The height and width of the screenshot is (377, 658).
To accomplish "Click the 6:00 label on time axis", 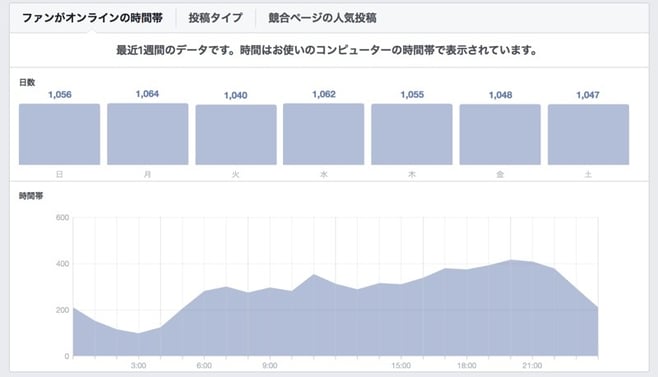I will point(204,366).
